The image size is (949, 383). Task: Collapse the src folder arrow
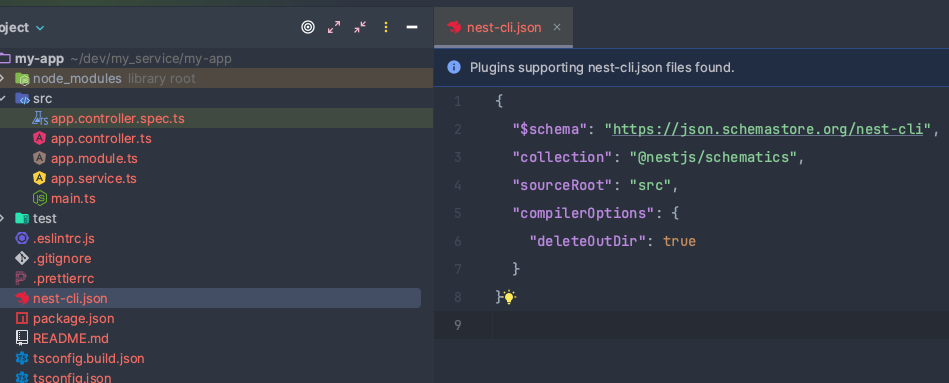click(2, 99)
